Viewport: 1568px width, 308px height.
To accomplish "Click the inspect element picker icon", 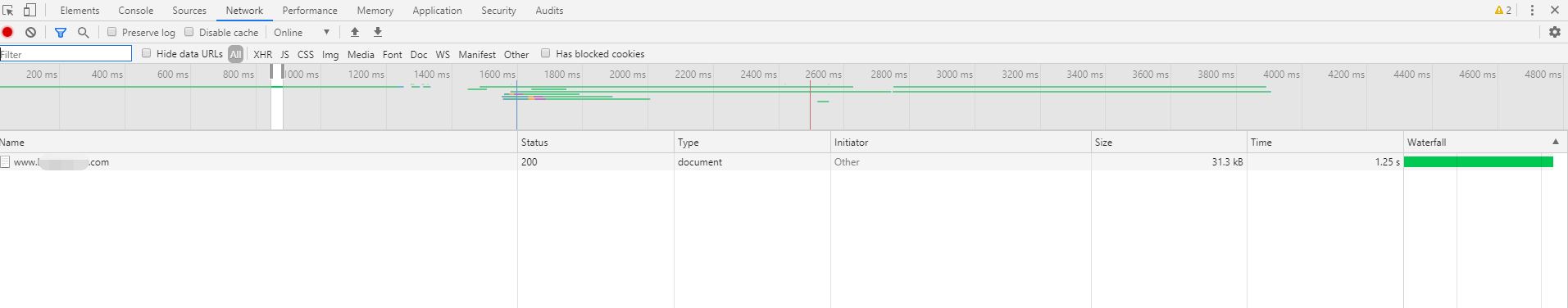I will pos(8,11).
